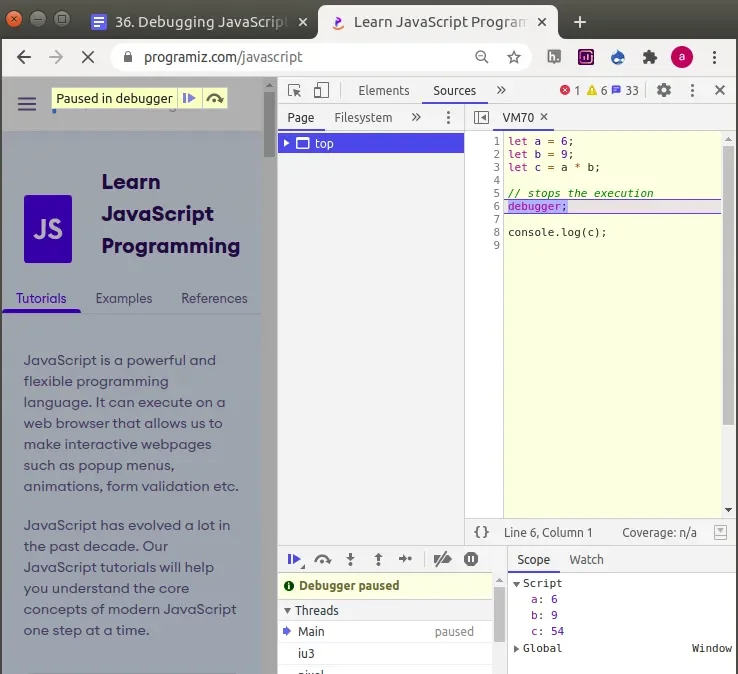
Task: Collapse the Script scope
Action: [x=516, y=584]
